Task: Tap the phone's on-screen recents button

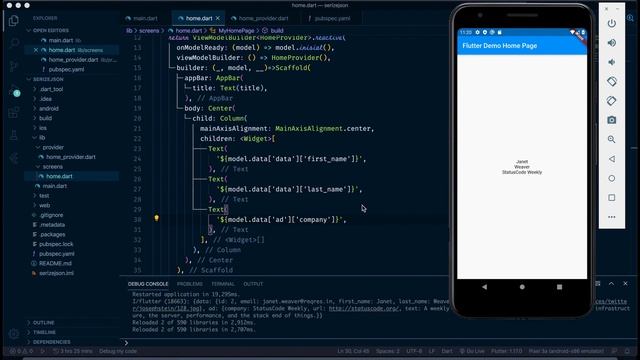Action: pos(560,287)
